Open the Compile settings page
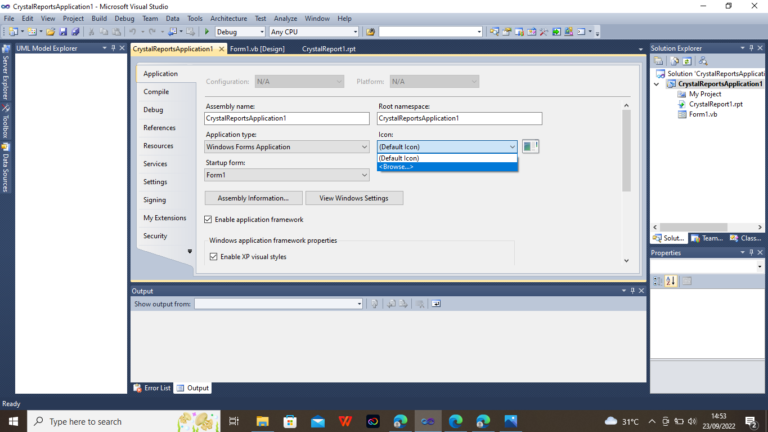 pyautogui.click(x=156, y=92)
